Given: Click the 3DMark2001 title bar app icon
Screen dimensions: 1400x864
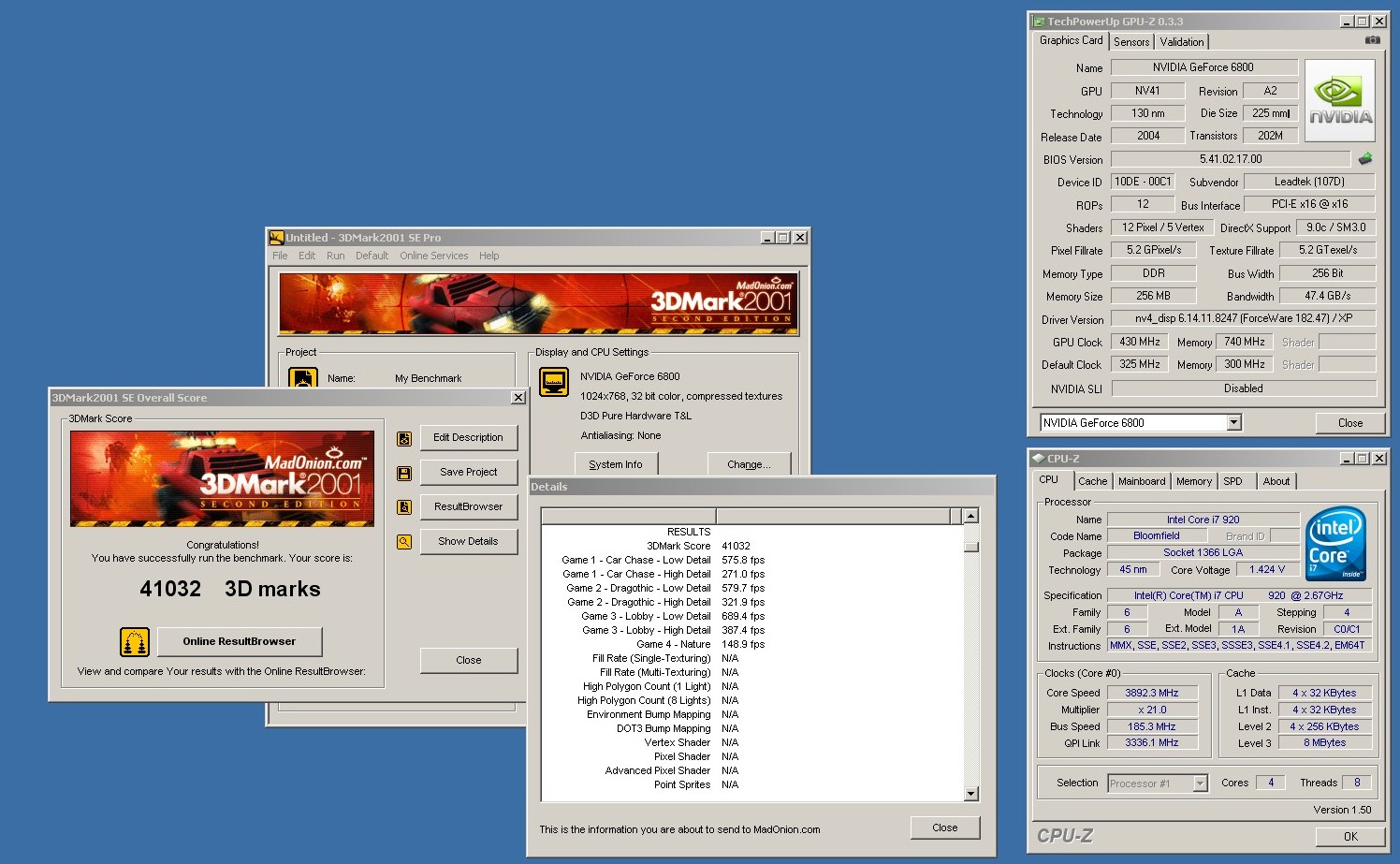Looking at the screenshot, I should pos(276,238).
